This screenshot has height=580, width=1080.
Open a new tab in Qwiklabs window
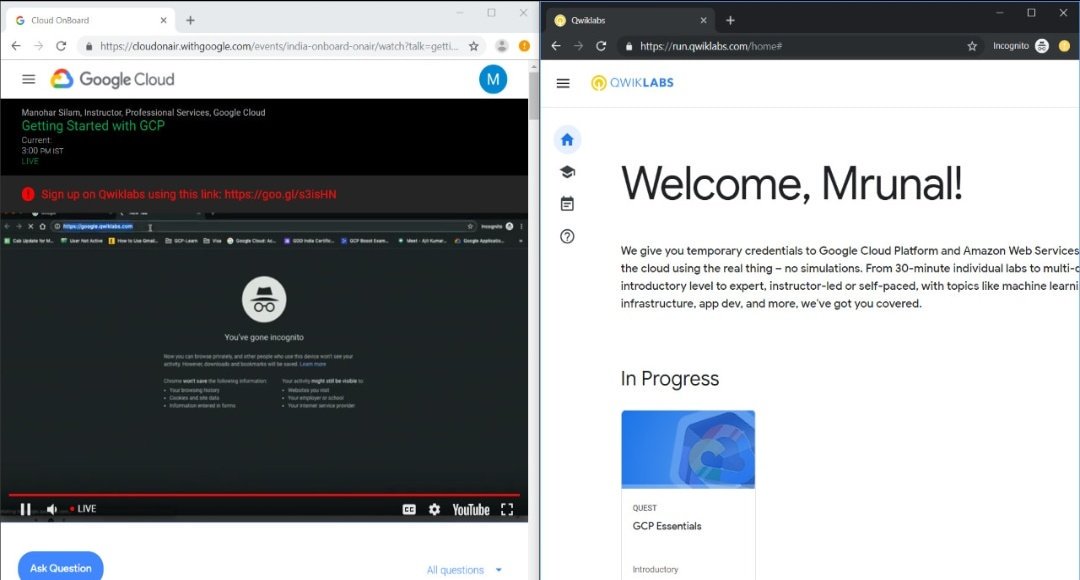click(x=730, y=21)
